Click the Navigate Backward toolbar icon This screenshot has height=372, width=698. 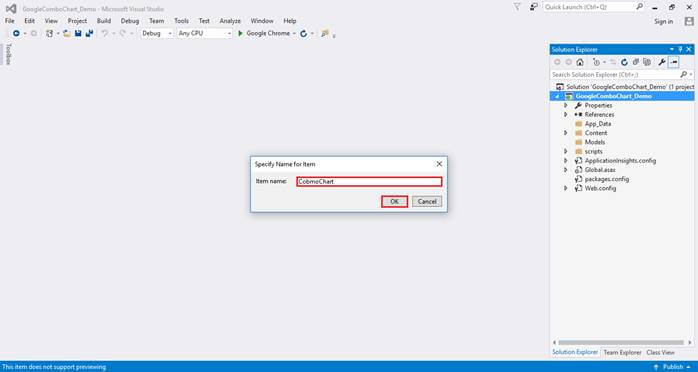(16, 33)
